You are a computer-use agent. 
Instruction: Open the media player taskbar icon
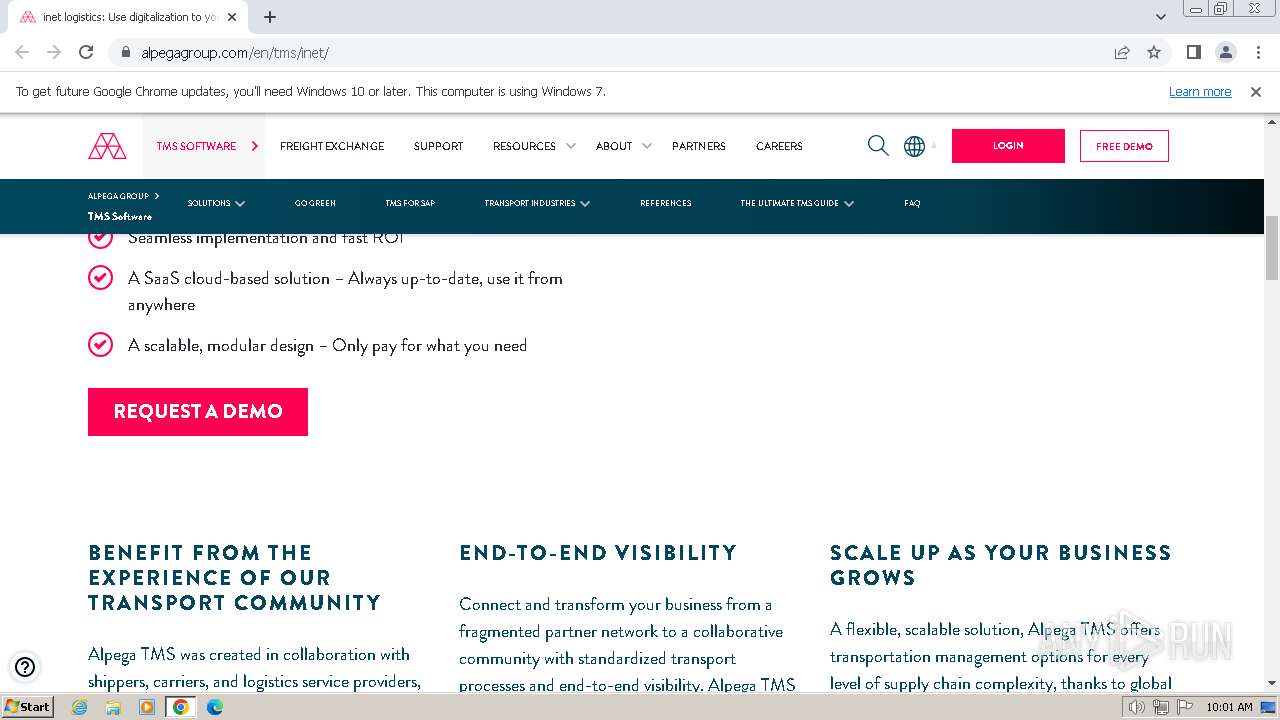(x=147, y=707)
